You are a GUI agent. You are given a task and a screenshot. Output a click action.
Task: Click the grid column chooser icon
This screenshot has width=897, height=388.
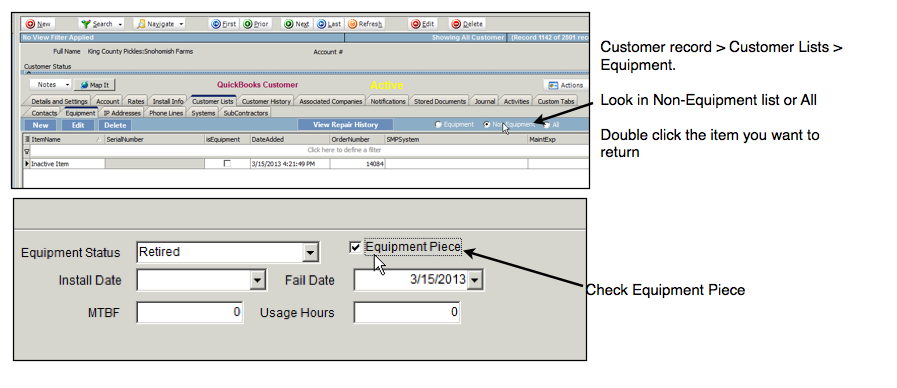[26, 139]
